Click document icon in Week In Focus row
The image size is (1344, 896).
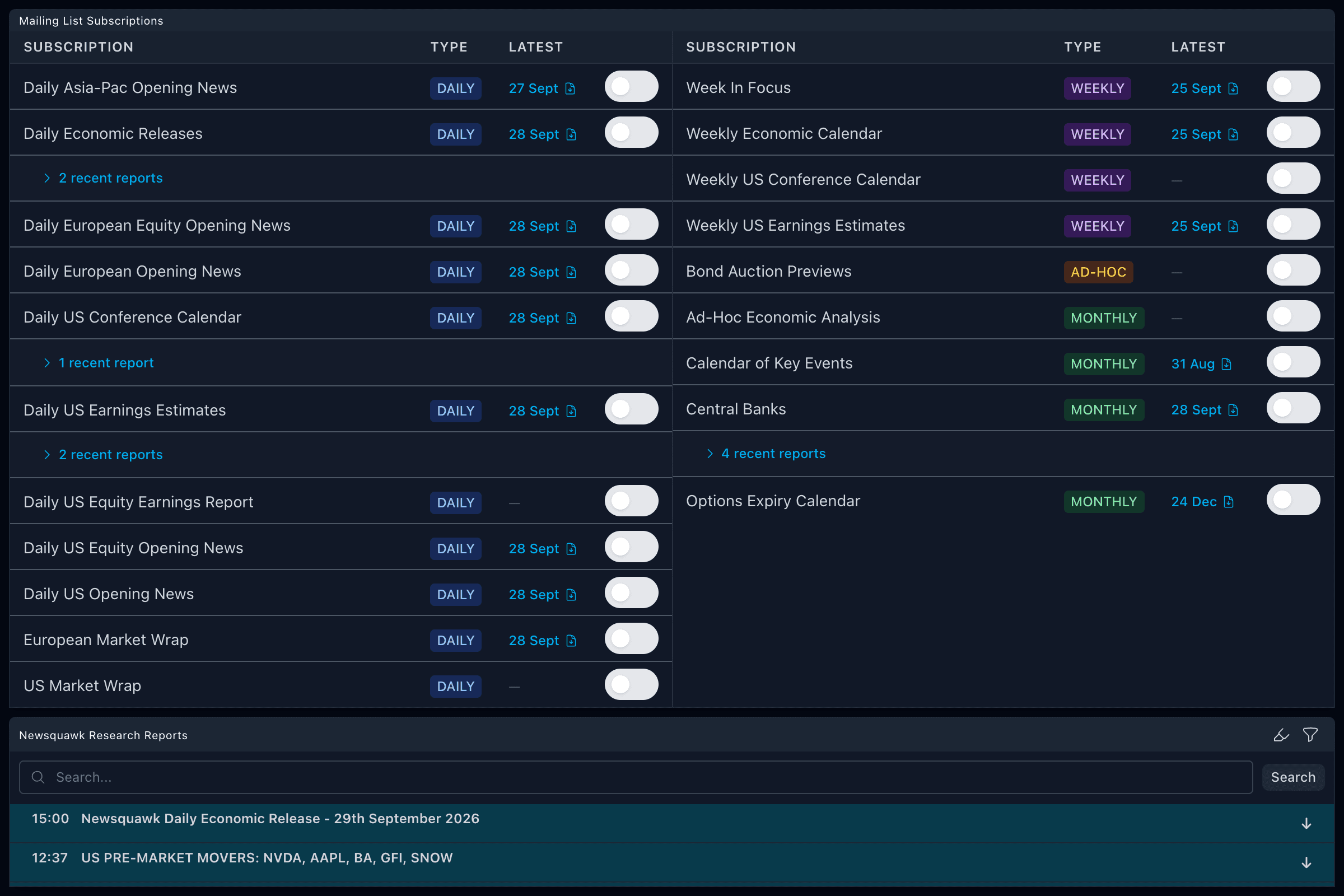[1233, 88]
